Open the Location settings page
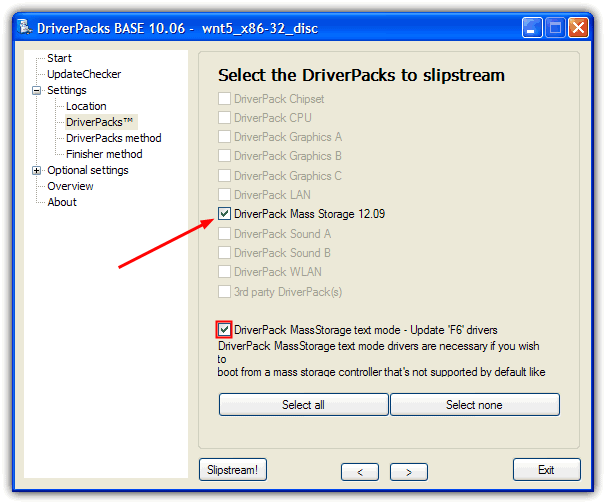 click(x=86, y=106)
